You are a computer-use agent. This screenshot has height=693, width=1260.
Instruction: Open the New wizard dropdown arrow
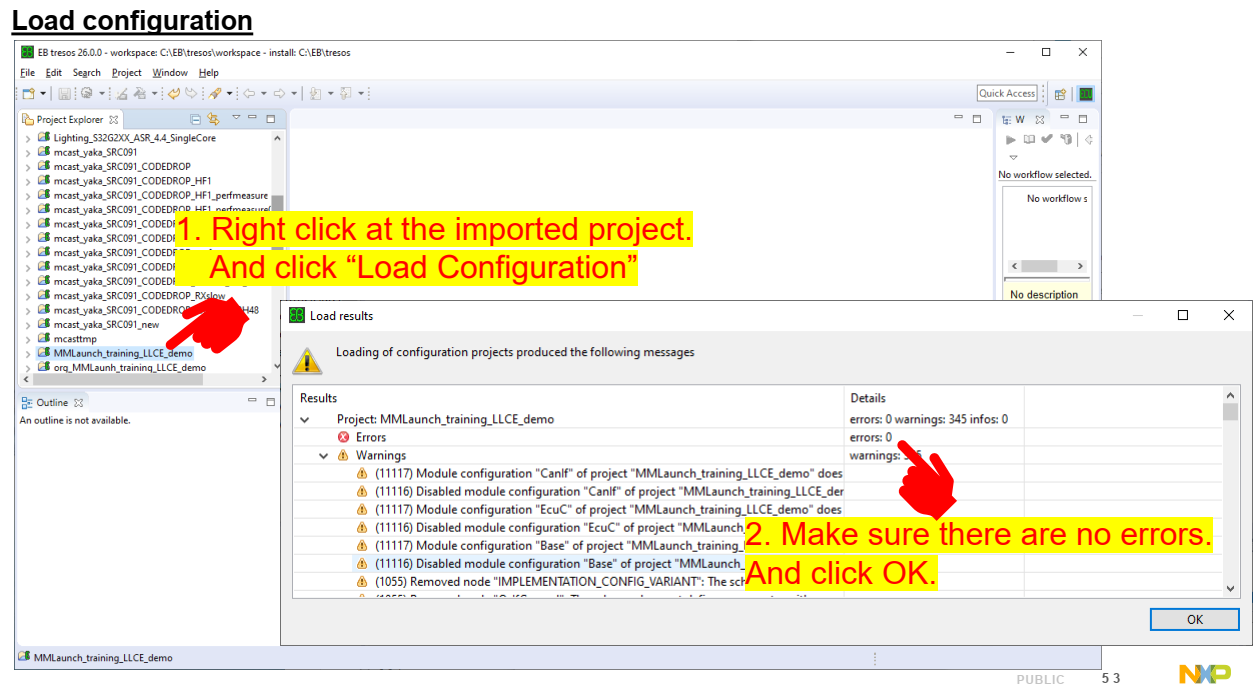(43, 93)
